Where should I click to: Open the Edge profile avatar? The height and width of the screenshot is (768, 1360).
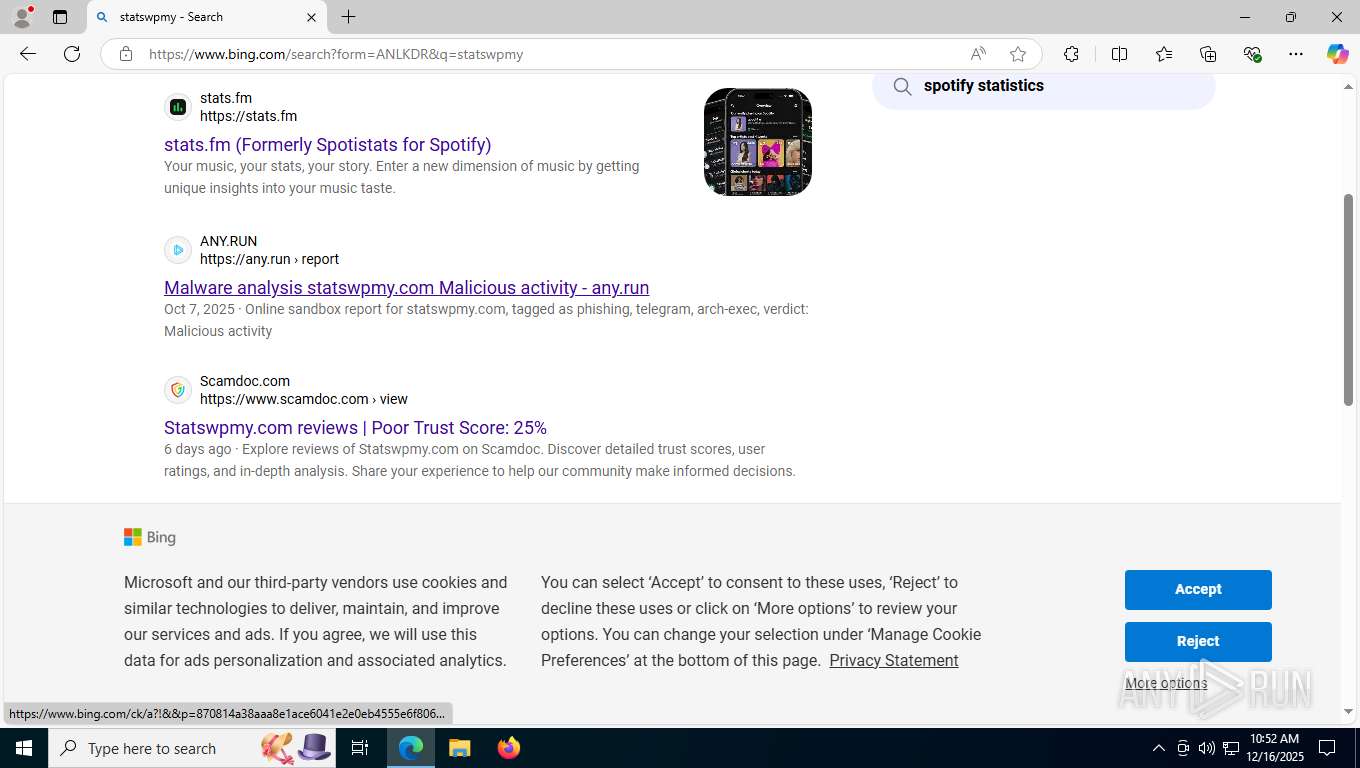coord(22,17)
